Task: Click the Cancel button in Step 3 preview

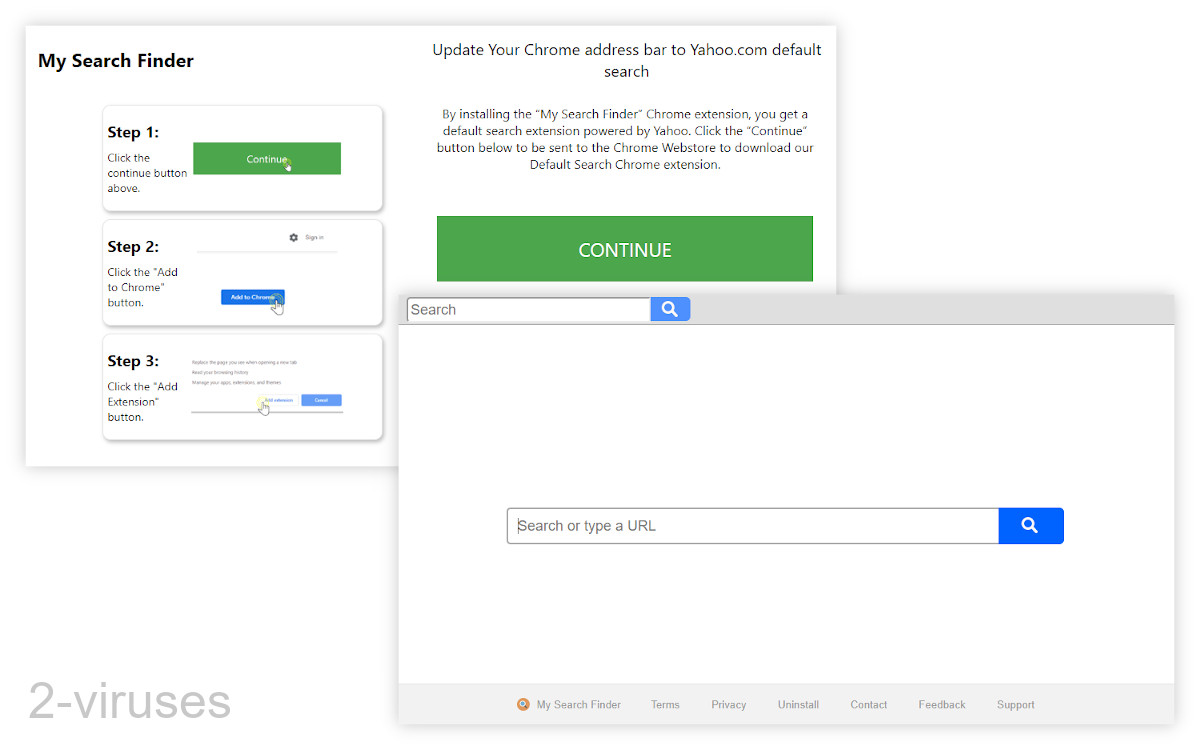Action: [321, 399]
